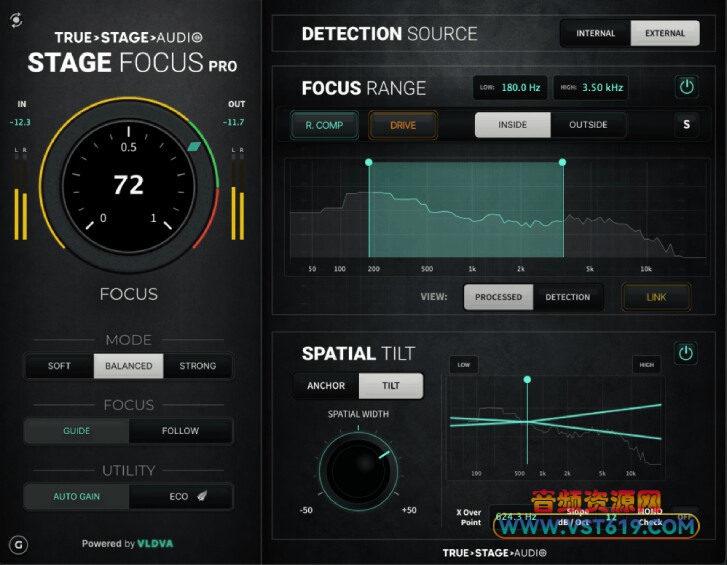Click the swirl logo icon at top-left
The height and width of the screenshot is (565, 727).
click(16, 20)
